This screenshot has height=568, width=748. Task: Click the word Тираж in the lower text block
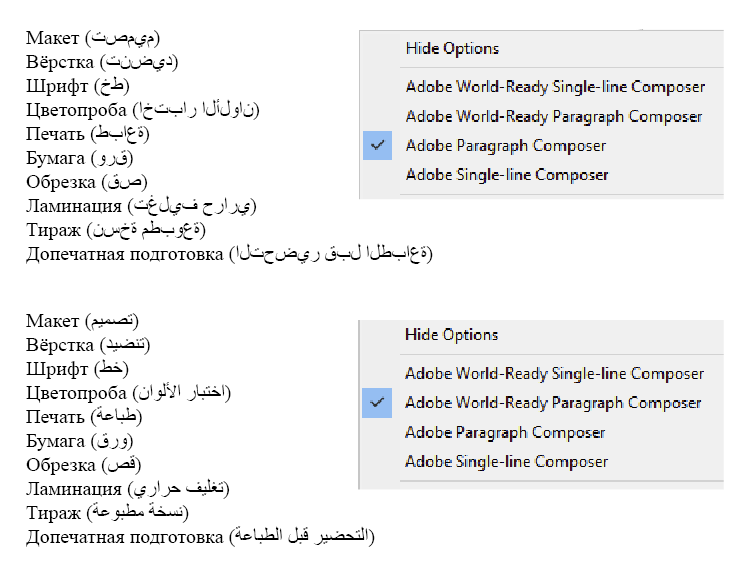[53, 513]
